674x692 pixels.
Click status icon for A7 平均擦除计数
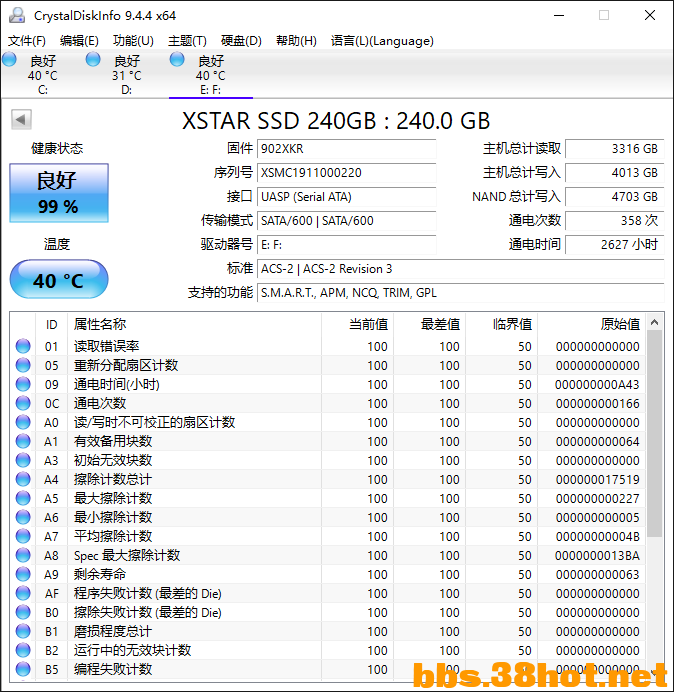click(23, 536)
